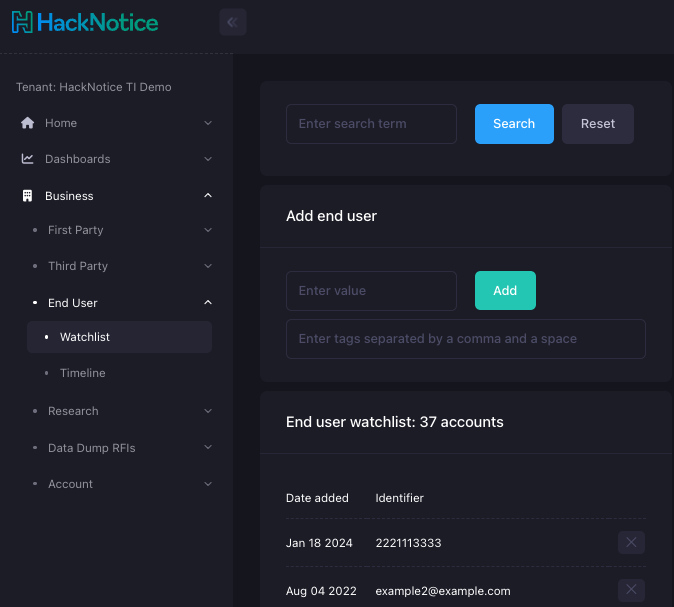Select Watchlist in the sidebar
674x607 pixels.
click(85, 337)
